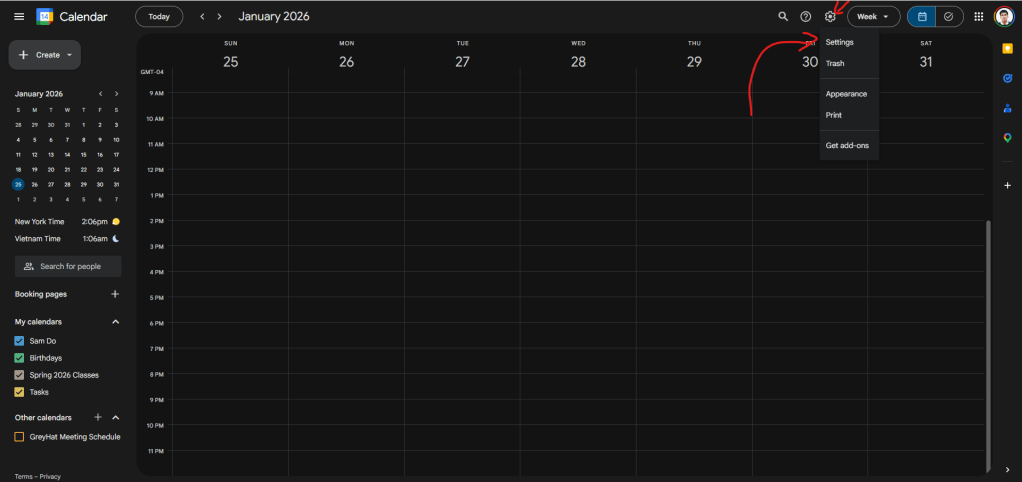Select highlighted day 25 in mini calendar
This screenshot has width=1022, height=482.
(x=18, y=184)
